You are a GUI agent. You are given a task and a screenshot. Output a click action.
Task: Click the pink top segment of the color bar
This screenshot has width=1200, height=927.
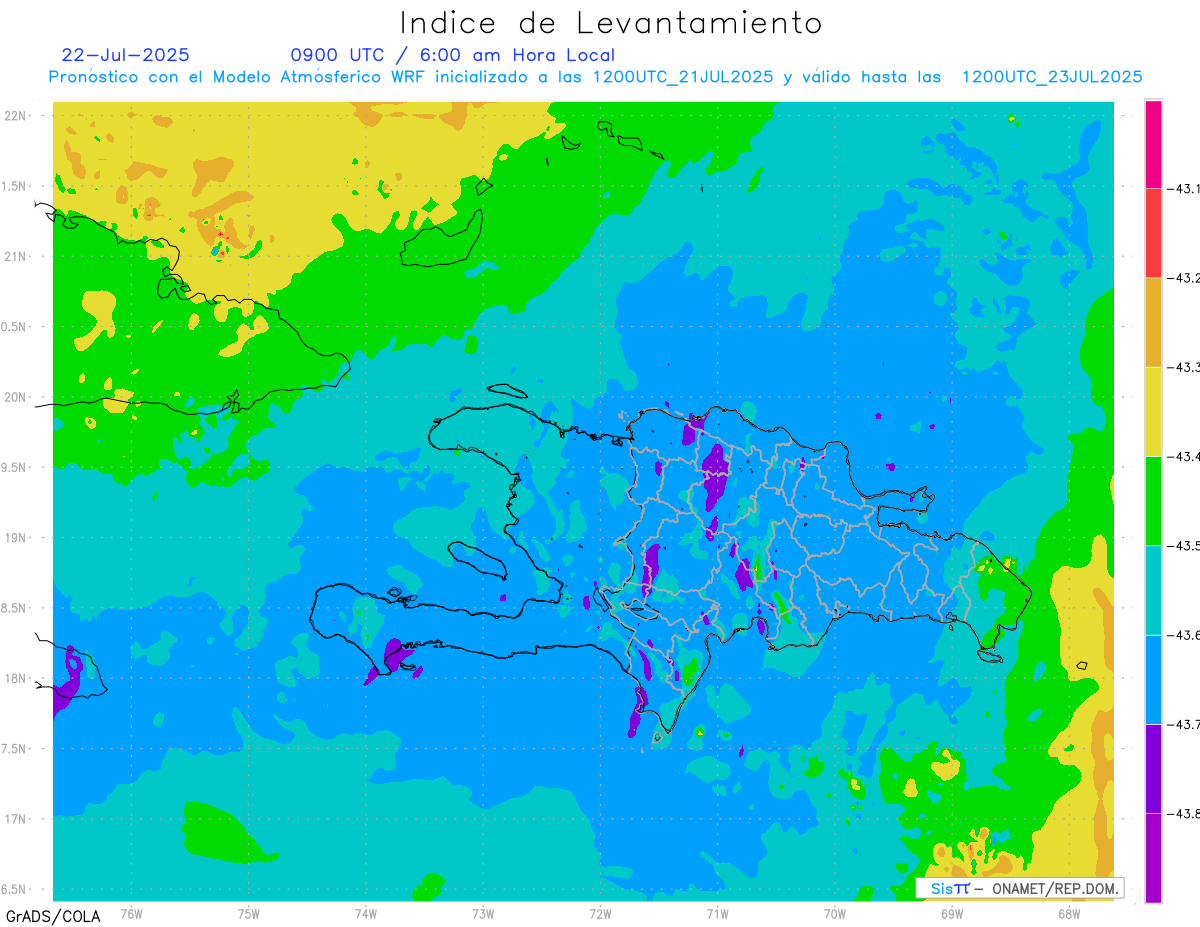1153,144
